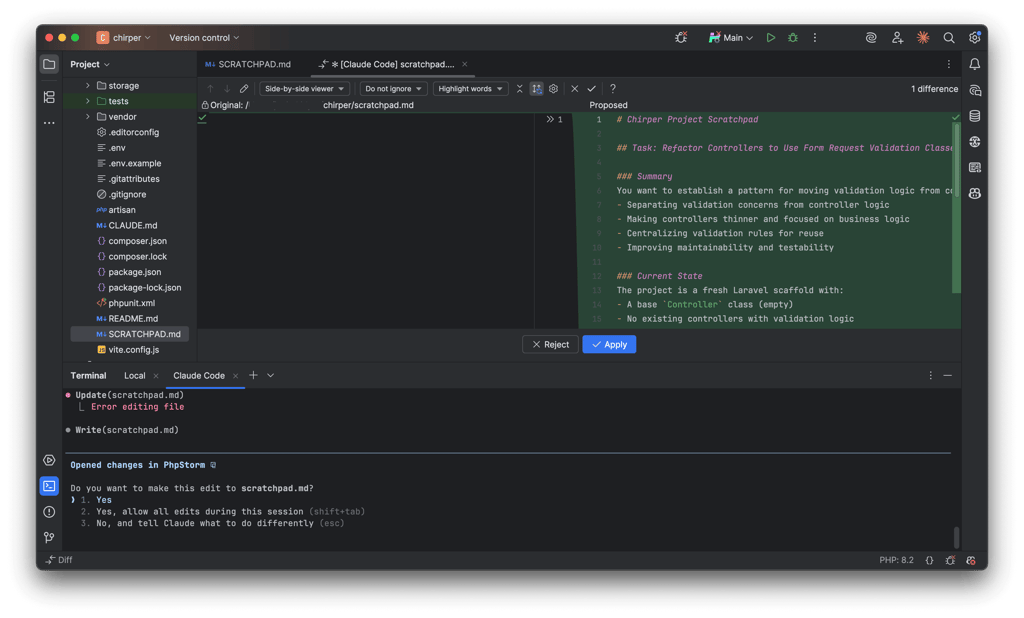Open the Database tool window icon

pyautogui.click(x=974, y=116)
